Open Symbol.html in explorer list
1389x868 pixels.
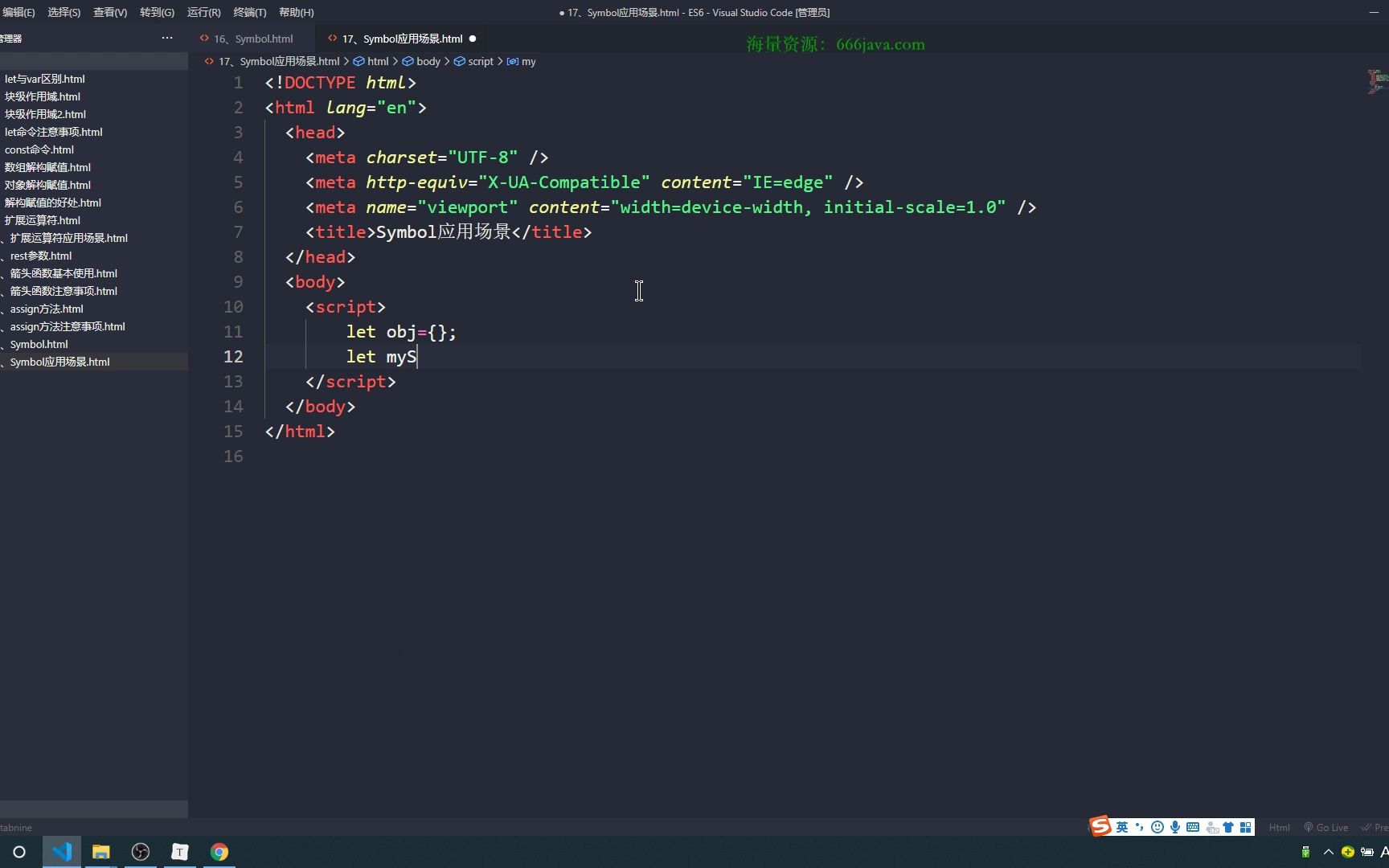pos(94,344)
